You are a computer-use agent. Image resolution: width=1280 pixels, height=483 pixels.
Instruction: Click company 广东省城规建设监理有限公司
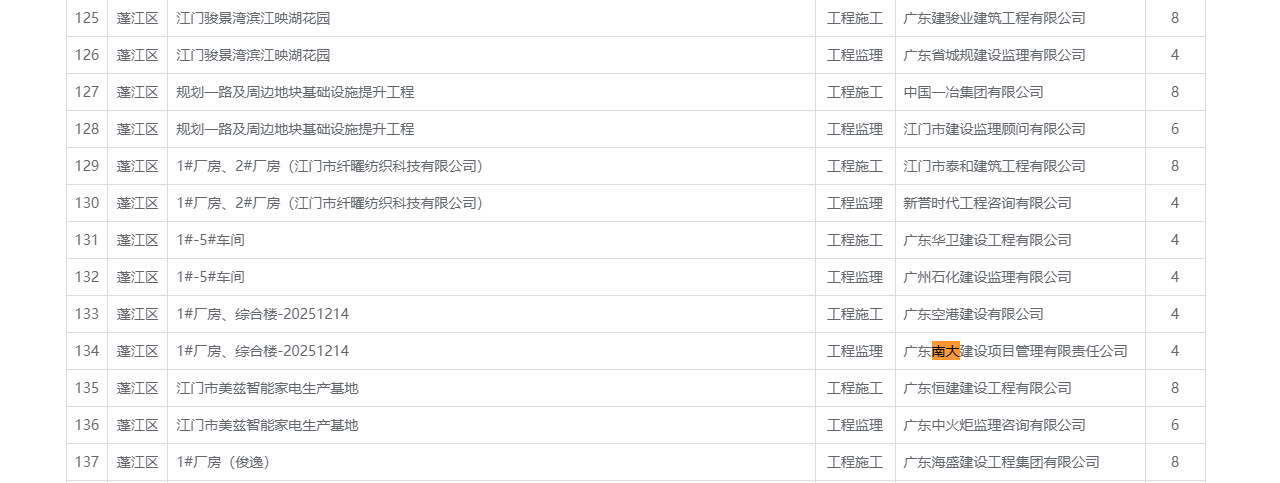[x=994, y=55]
